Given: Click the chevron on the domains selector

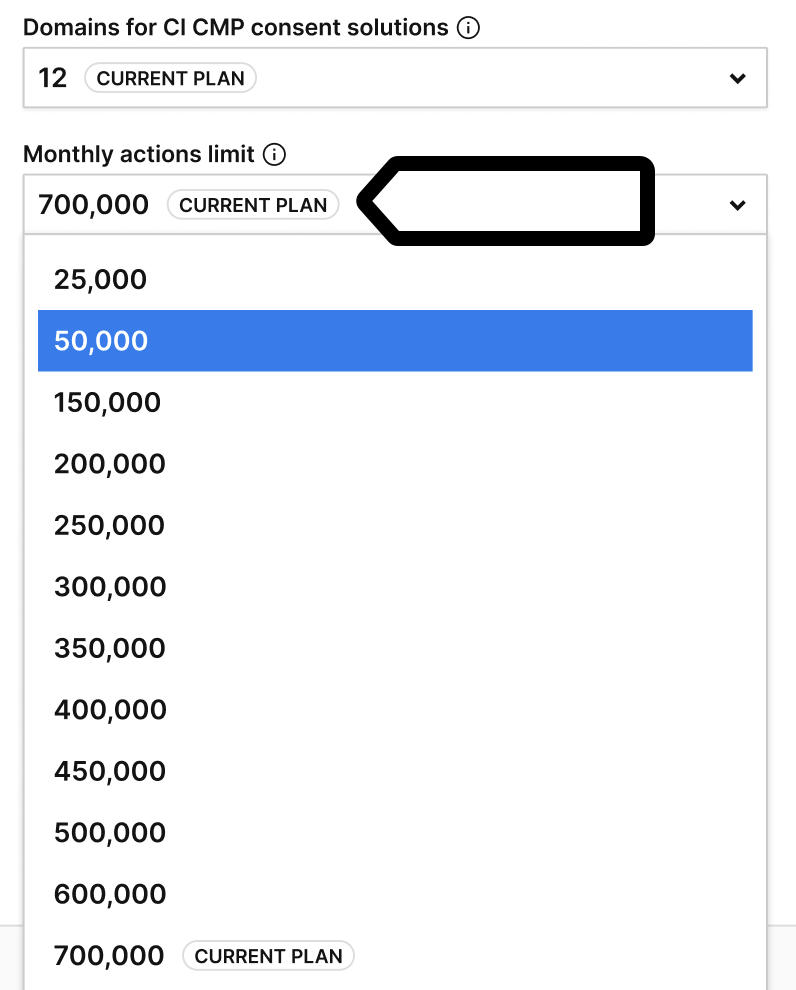Looking at the screenshot, I should 738,78.
